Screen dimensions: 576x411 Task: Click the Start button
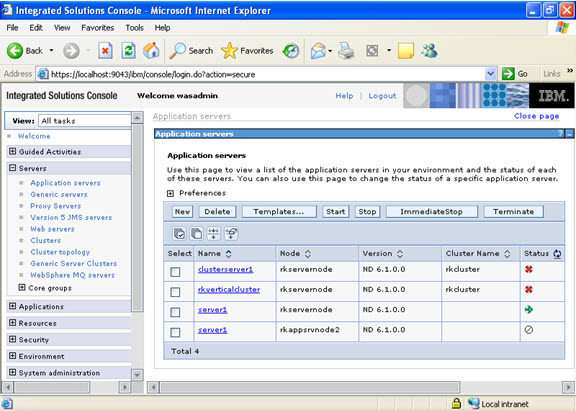click(335, 212)
